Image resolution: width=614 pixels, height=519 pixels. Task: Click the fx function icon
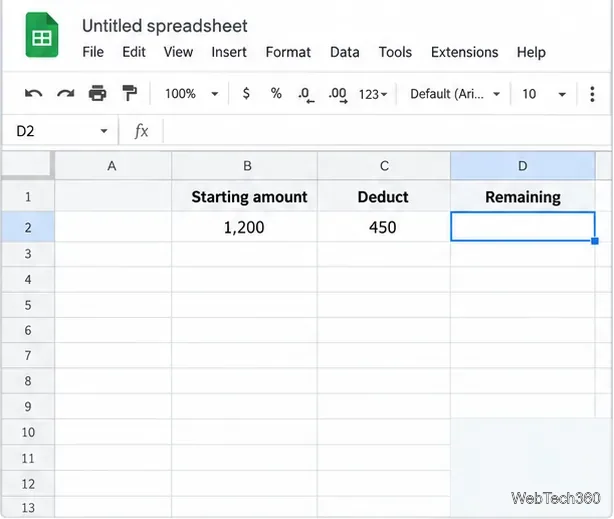point(141,131)
